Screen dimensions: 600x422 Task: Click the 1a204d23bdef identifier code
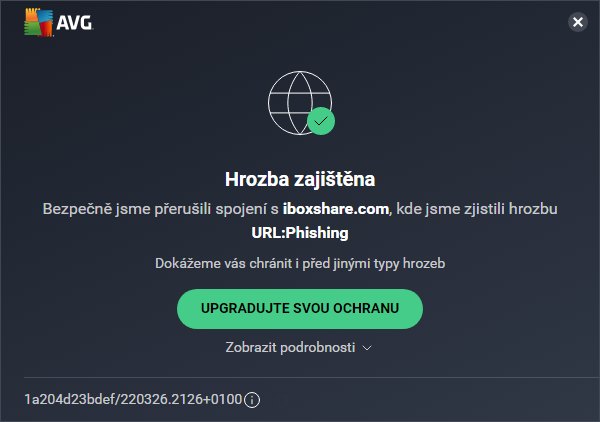[70, 399]
